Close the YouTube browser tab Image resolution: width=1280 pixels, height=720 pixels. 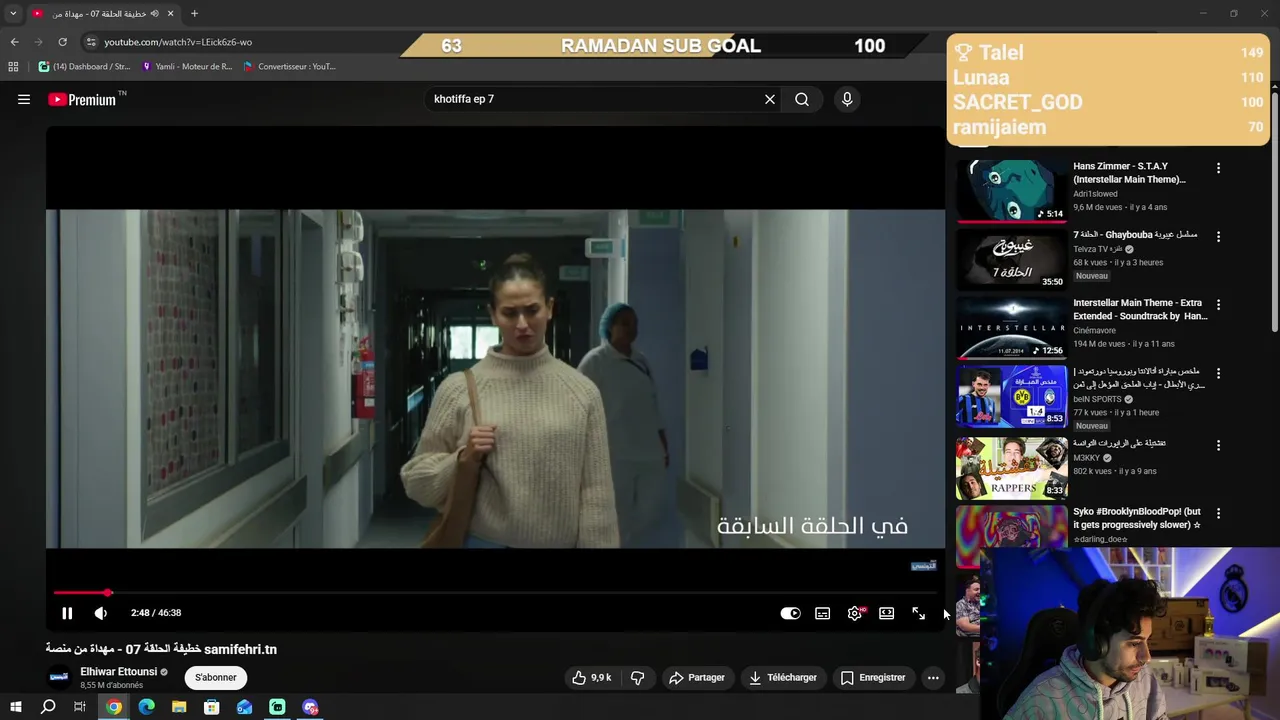pyautogui.click(x=171, y=14)
